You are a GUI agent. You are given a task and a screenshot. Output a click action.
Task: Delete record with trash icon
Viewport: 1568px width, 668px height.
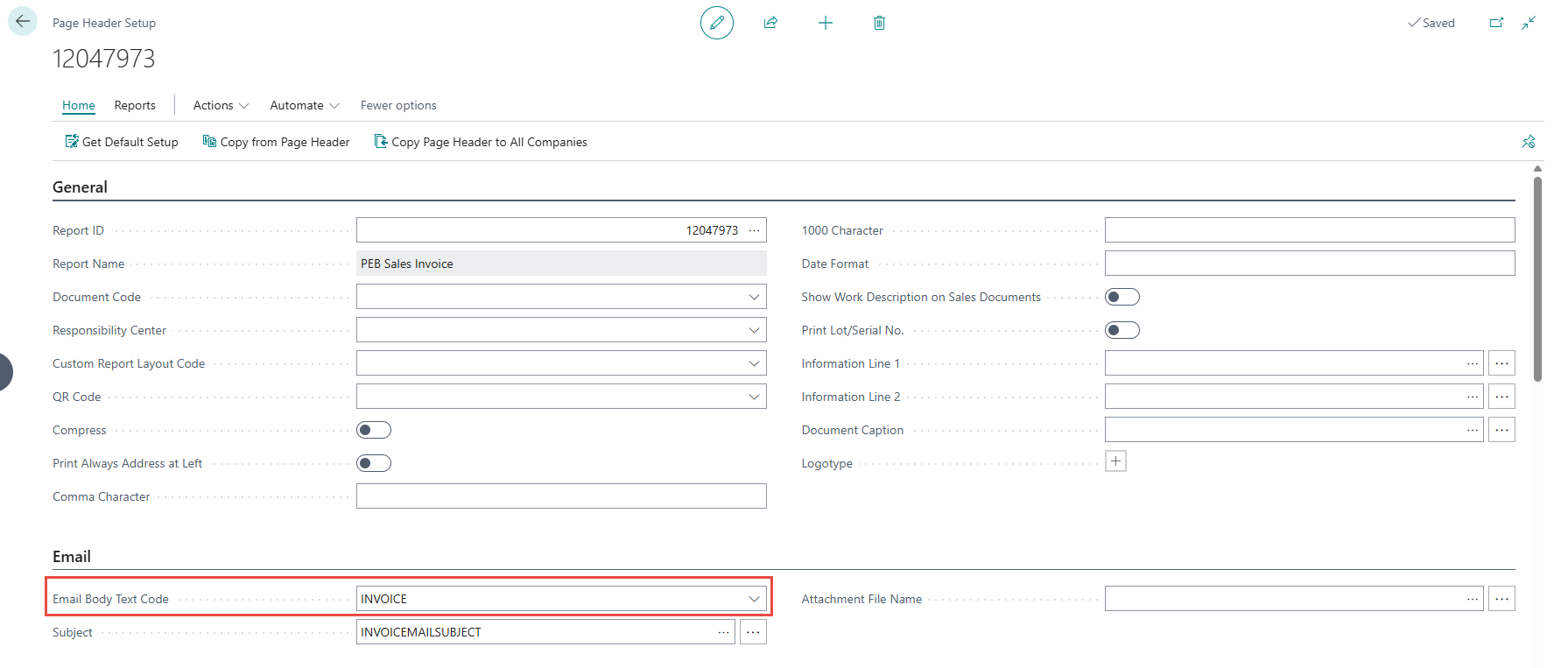point(879,23)
